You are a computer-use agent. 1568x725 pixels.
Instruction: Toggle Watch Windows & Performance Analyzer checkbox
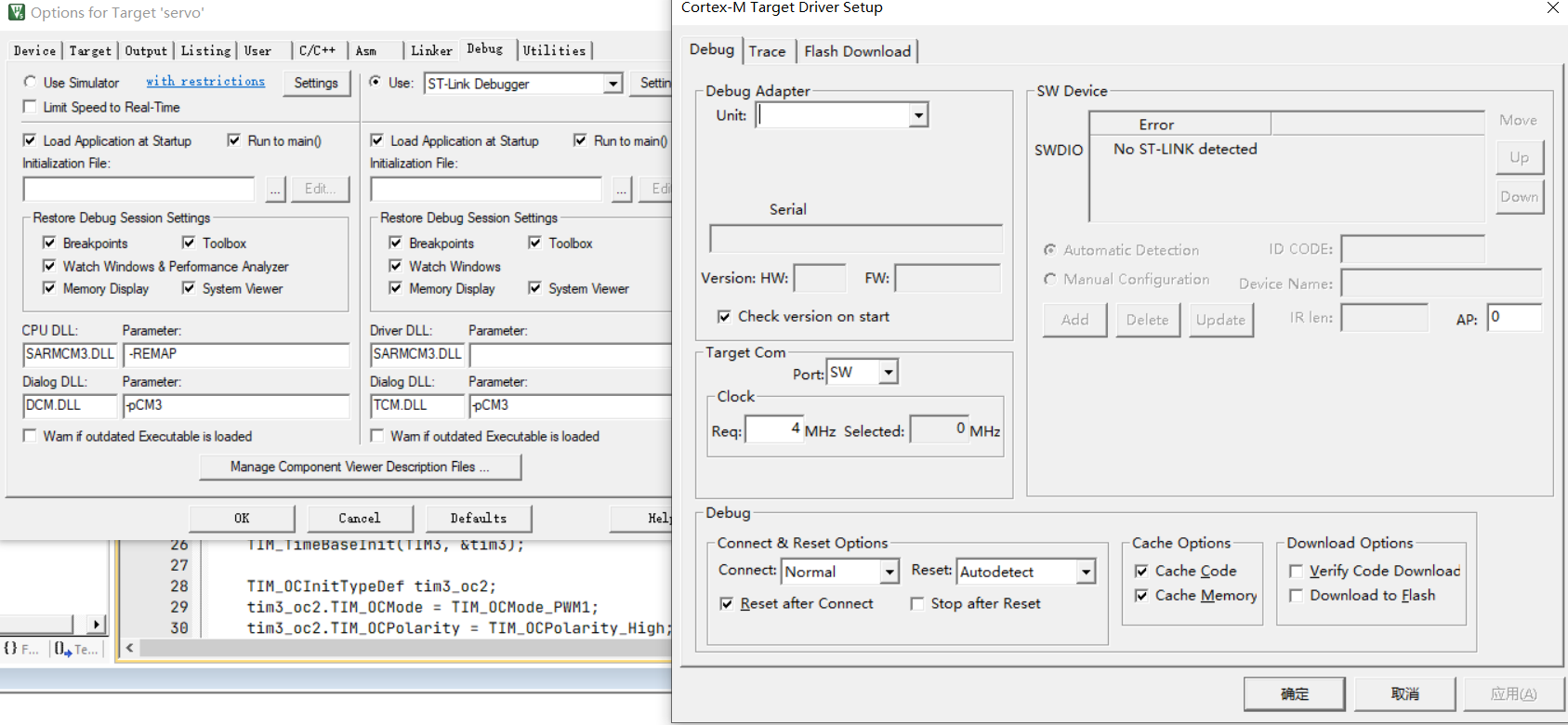click(49, 266)
